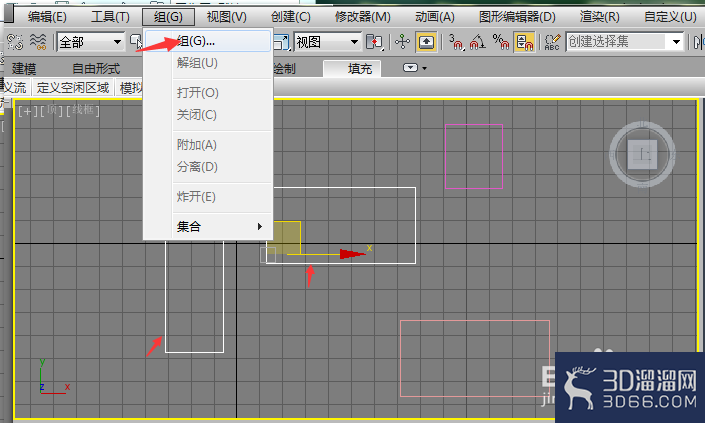Open the 动画(A) menu

(x=434, y=17)
